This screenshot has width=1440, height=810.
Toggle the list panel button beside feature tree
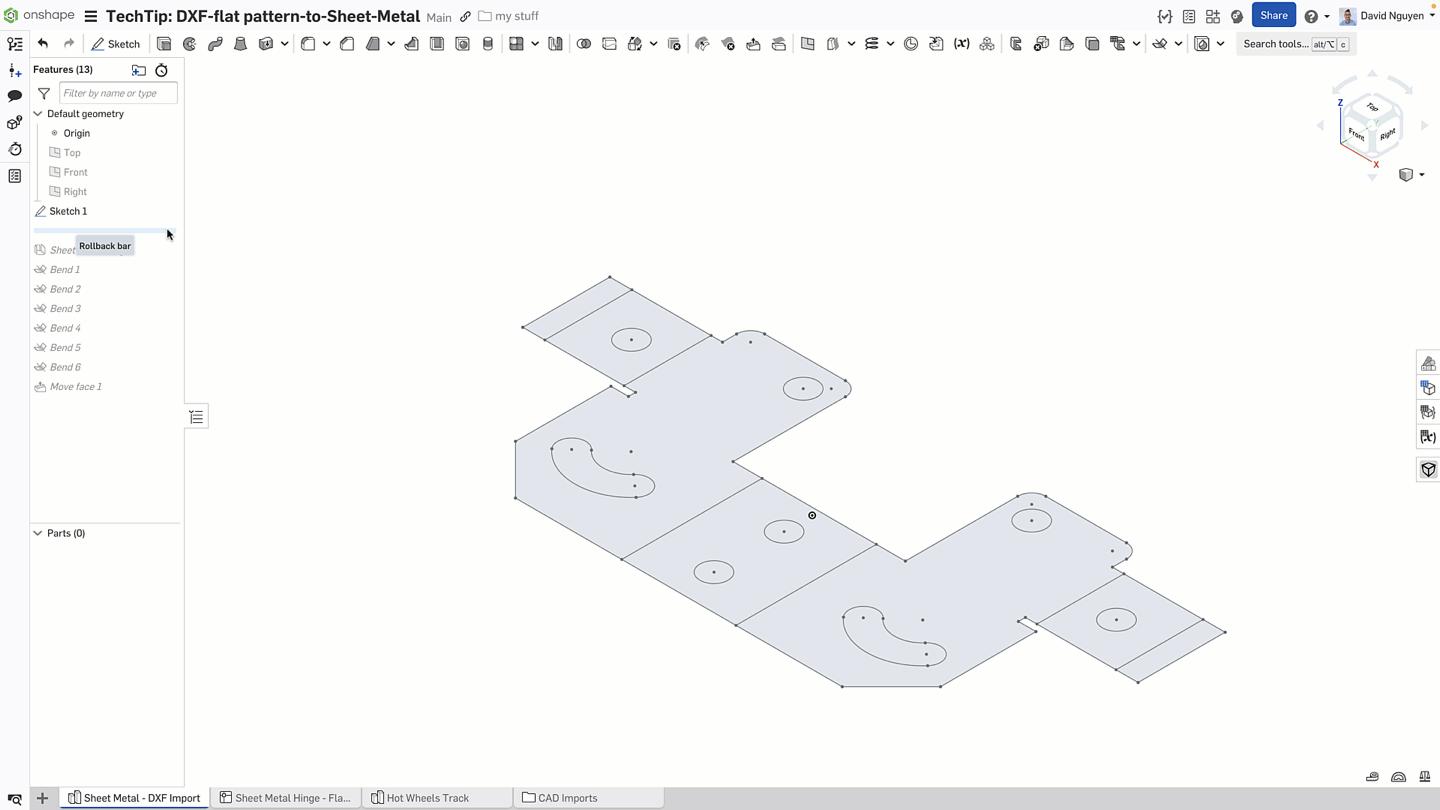(x=196, y=417)
